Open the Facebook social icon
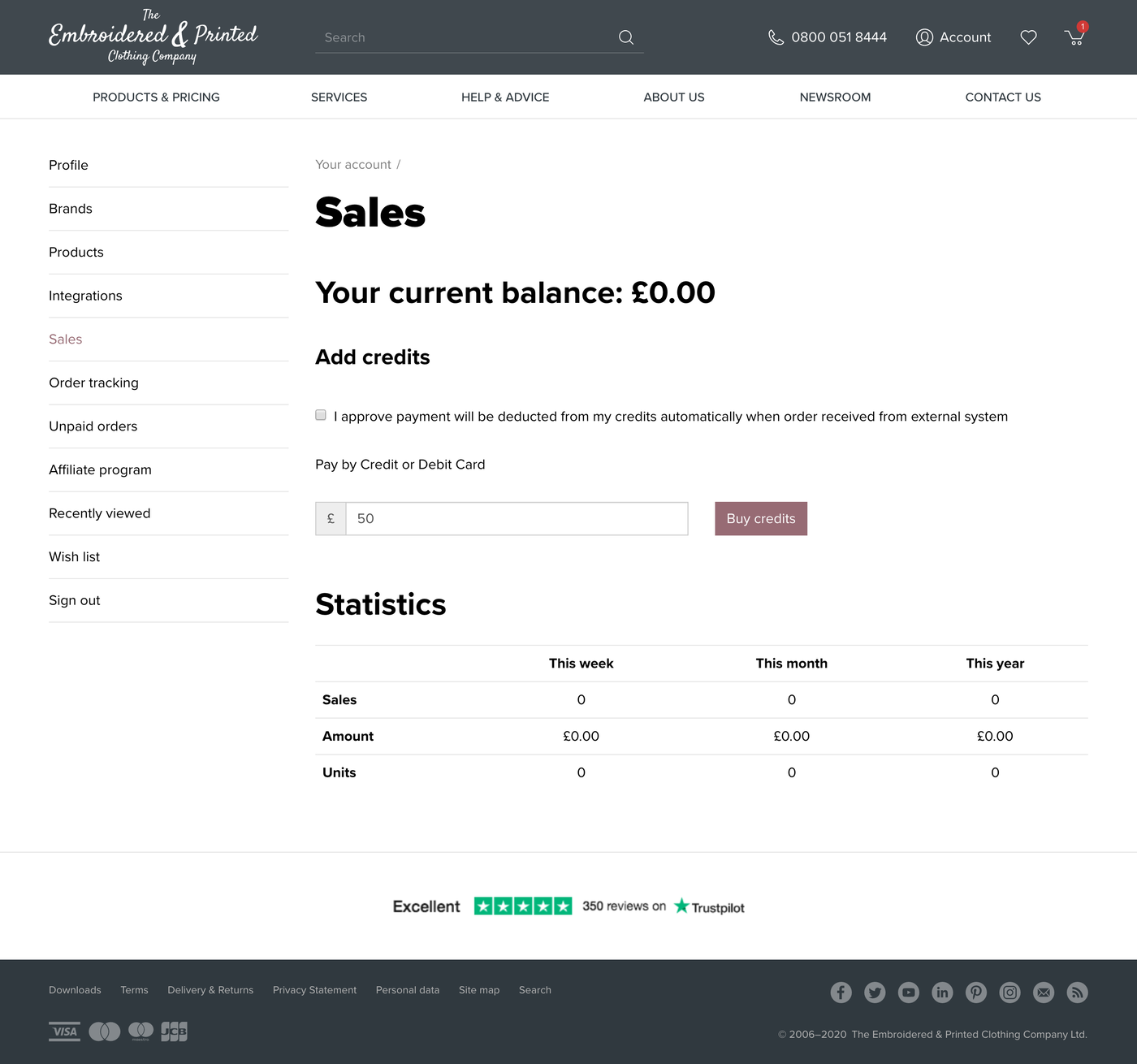The width and height of the screenshot is (1137, 1064). tap(841, 992)
